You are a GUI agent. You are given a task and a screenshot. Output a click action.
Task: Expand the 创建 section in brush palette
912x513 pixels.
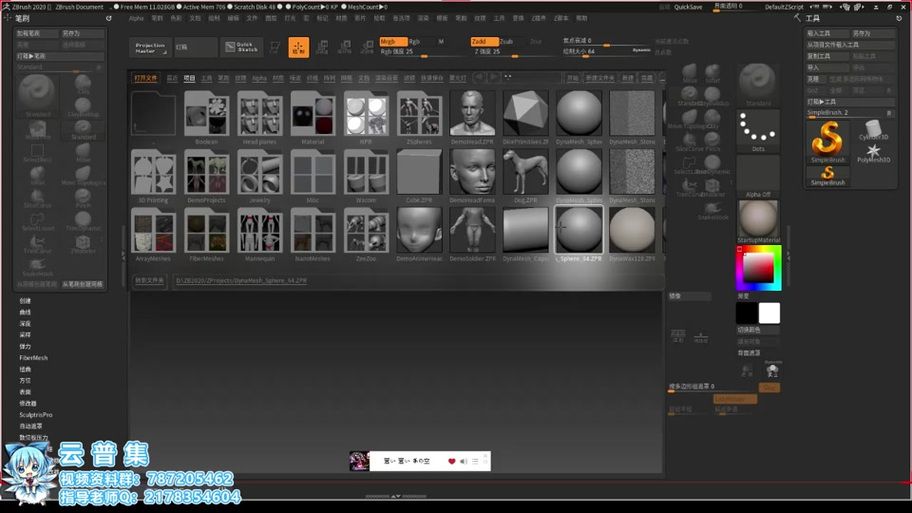point(25,301)
